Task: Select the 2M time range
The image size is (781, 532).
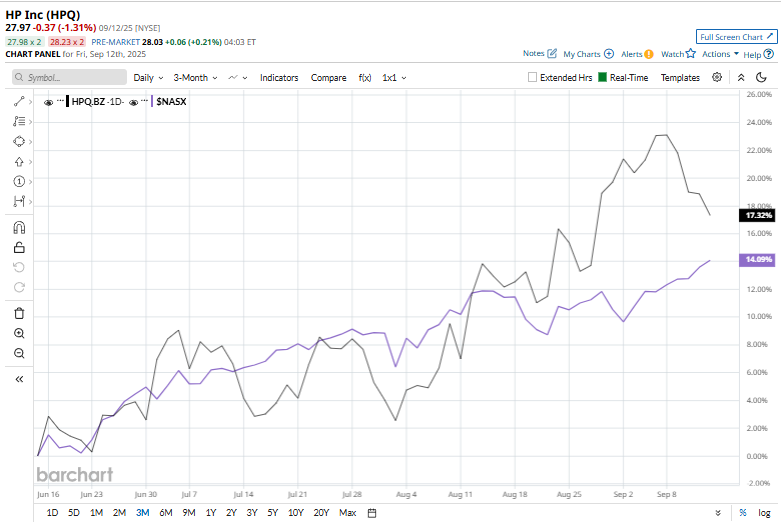Action: pyautogui.click(x=119, y=513)
